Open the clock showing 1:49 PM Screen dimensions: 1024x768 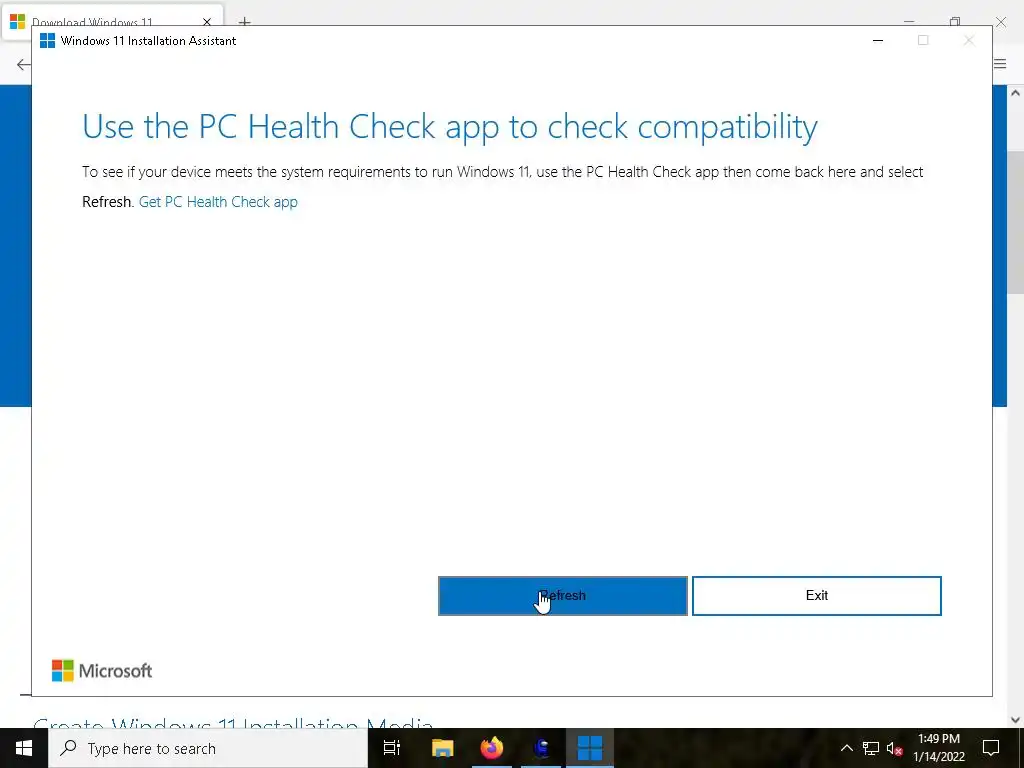pos(939,748)
